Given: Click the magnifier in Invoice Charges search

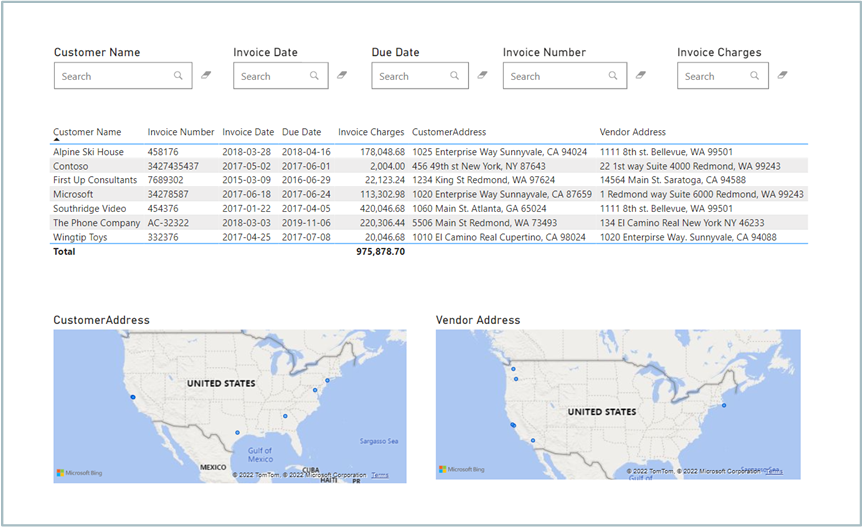Looking at the screenshot, I should pos(755,75).
